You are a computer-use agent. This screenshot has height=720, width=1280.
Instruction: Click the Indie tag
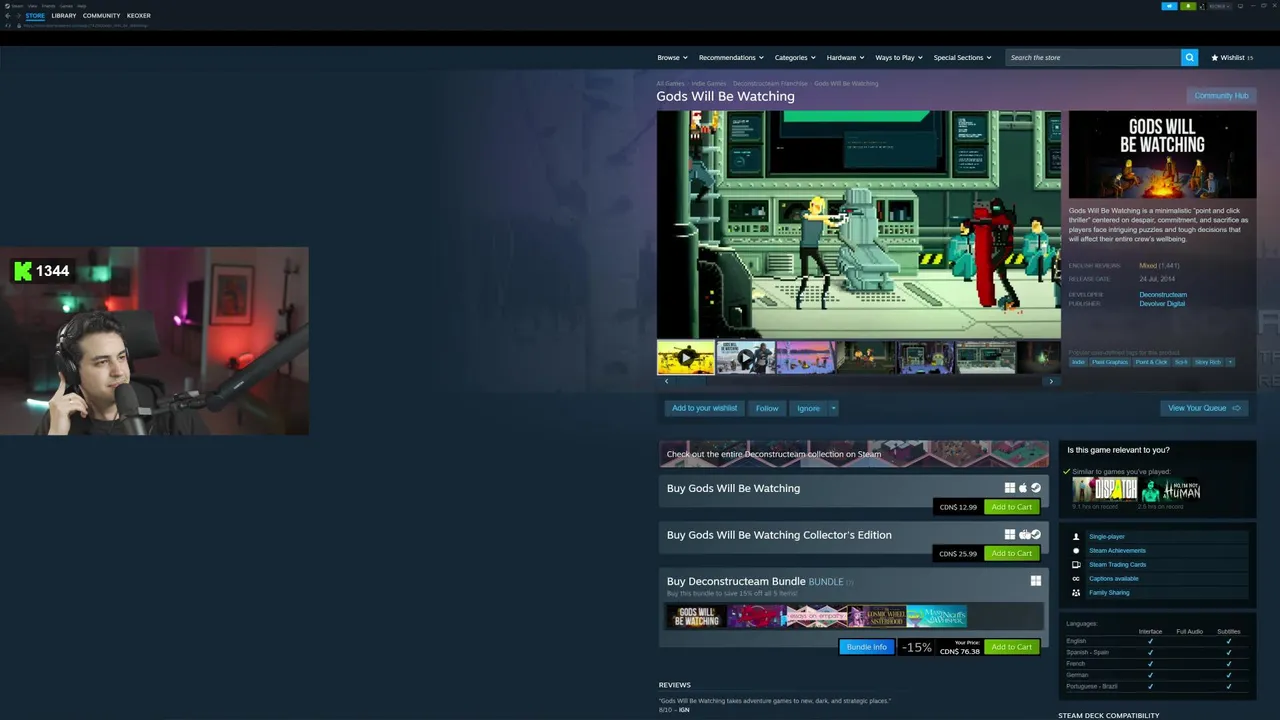(x=1078, y=362)
